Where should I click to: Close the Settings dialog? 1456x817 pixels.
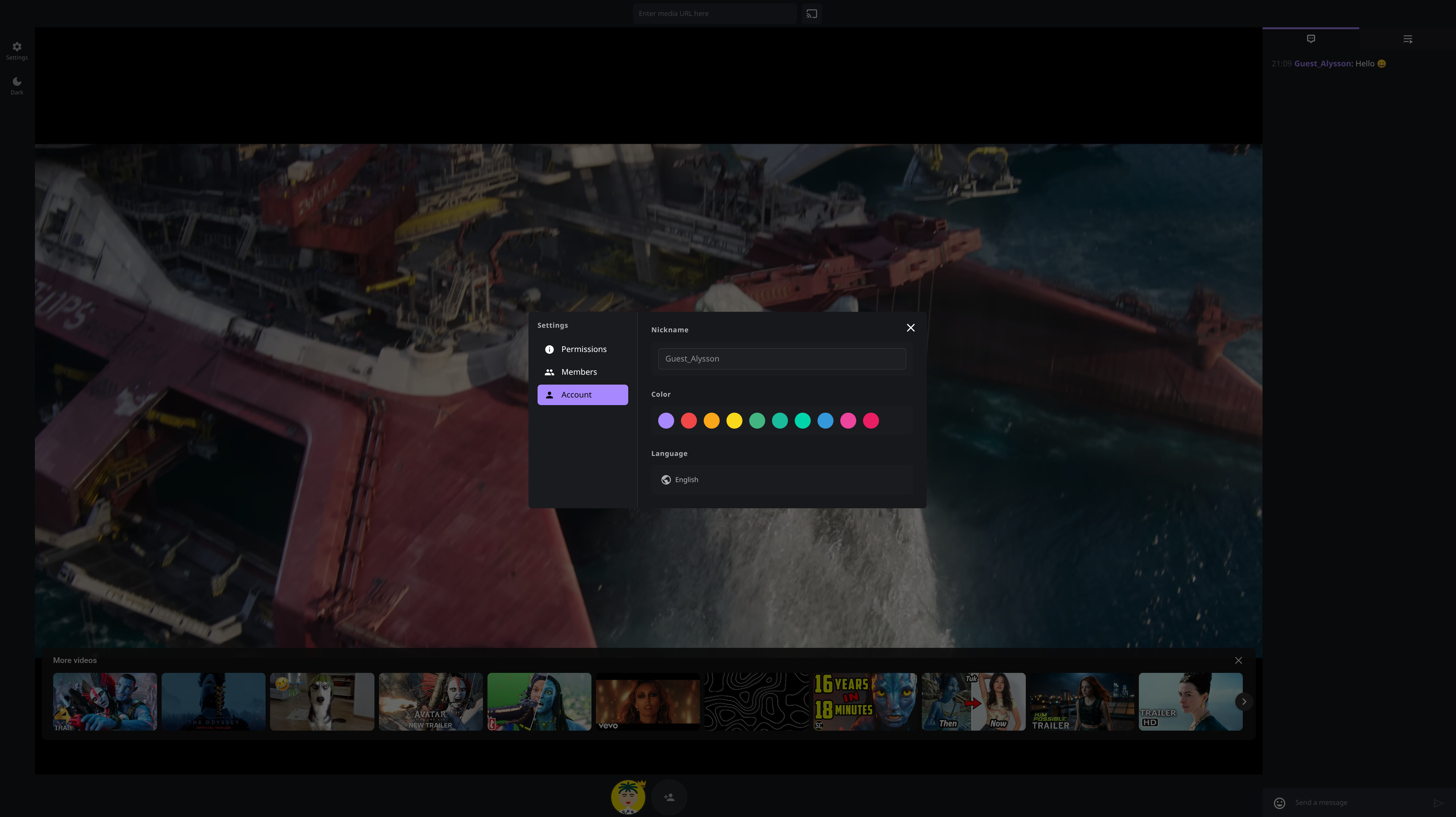(x=910, y=328)
